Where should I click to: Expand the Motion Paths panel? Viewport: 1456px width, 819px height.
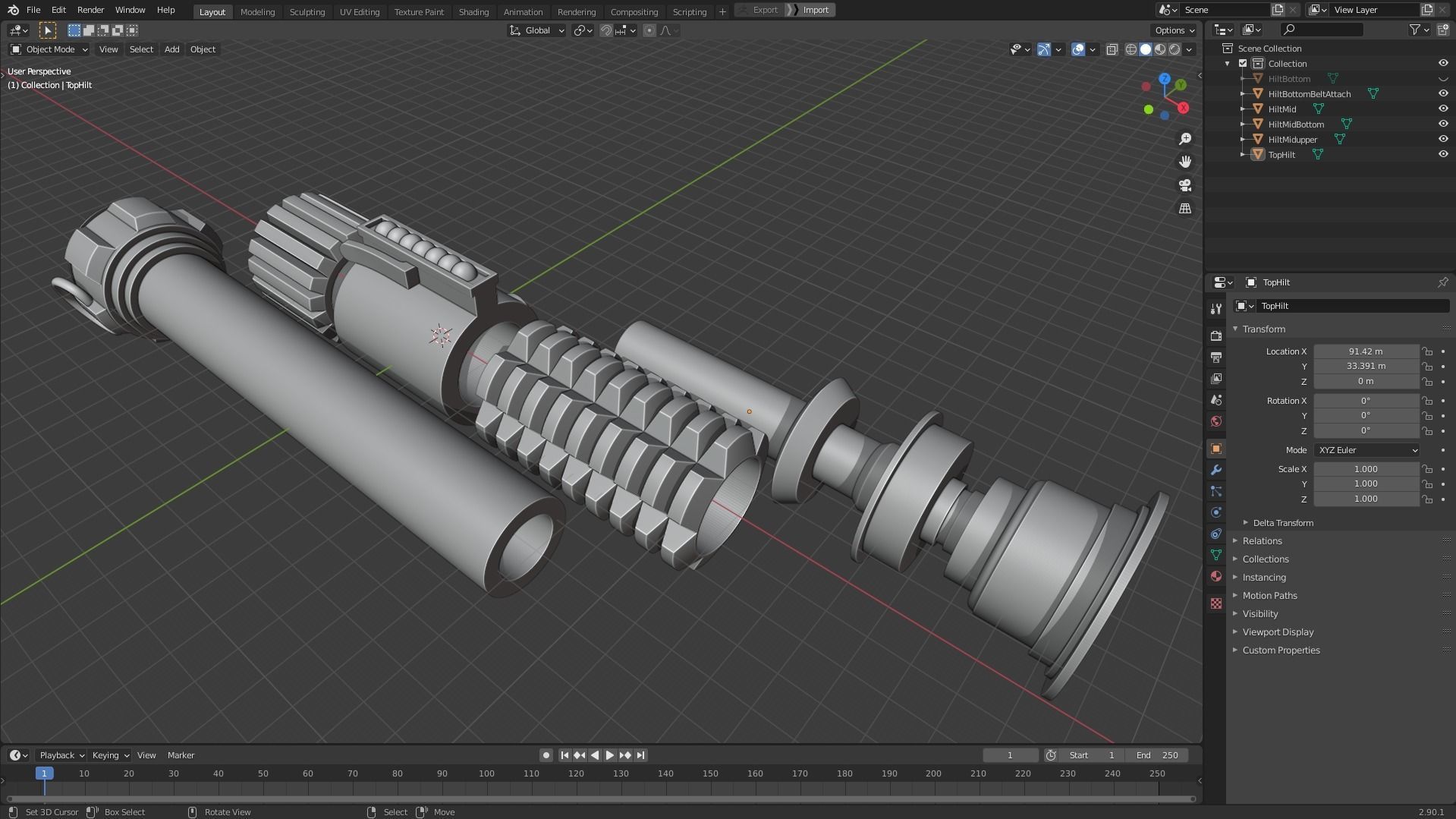click(1269, 596)
